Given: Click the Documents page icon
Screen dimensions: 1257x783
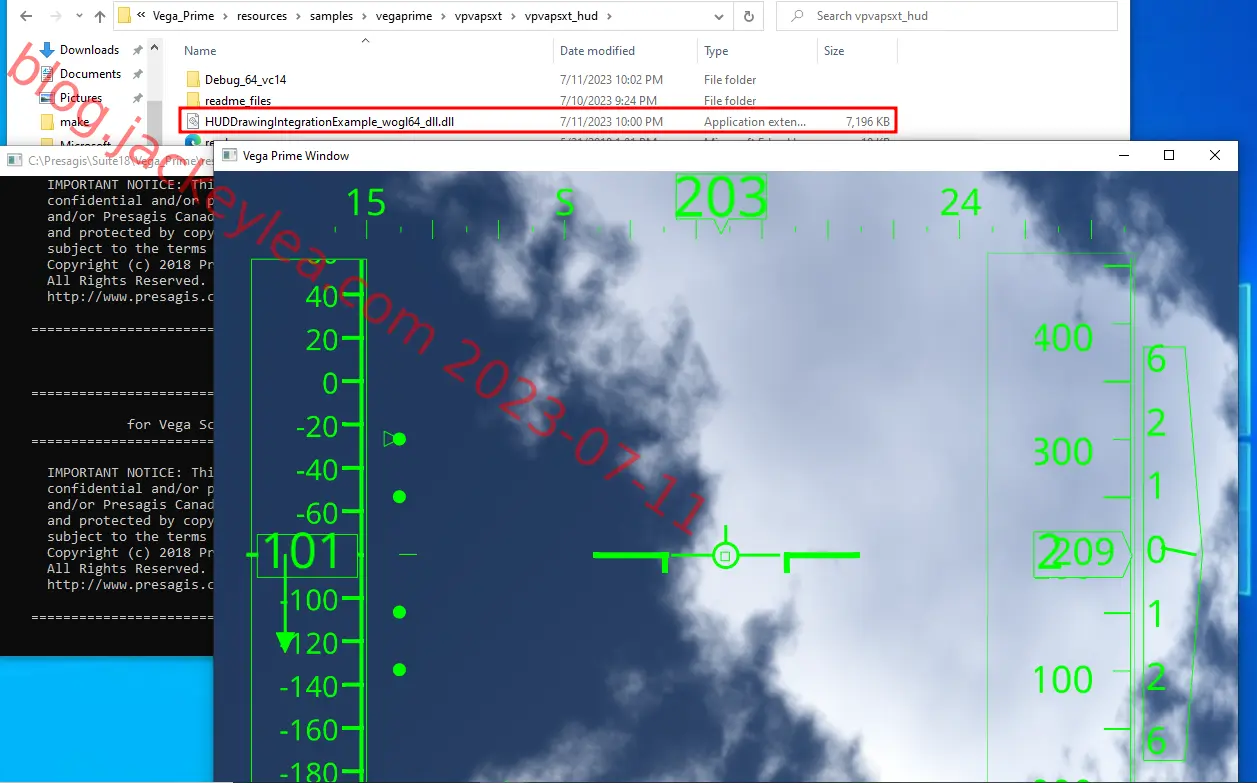Looking at the screenshot, I should pos(47,74).
